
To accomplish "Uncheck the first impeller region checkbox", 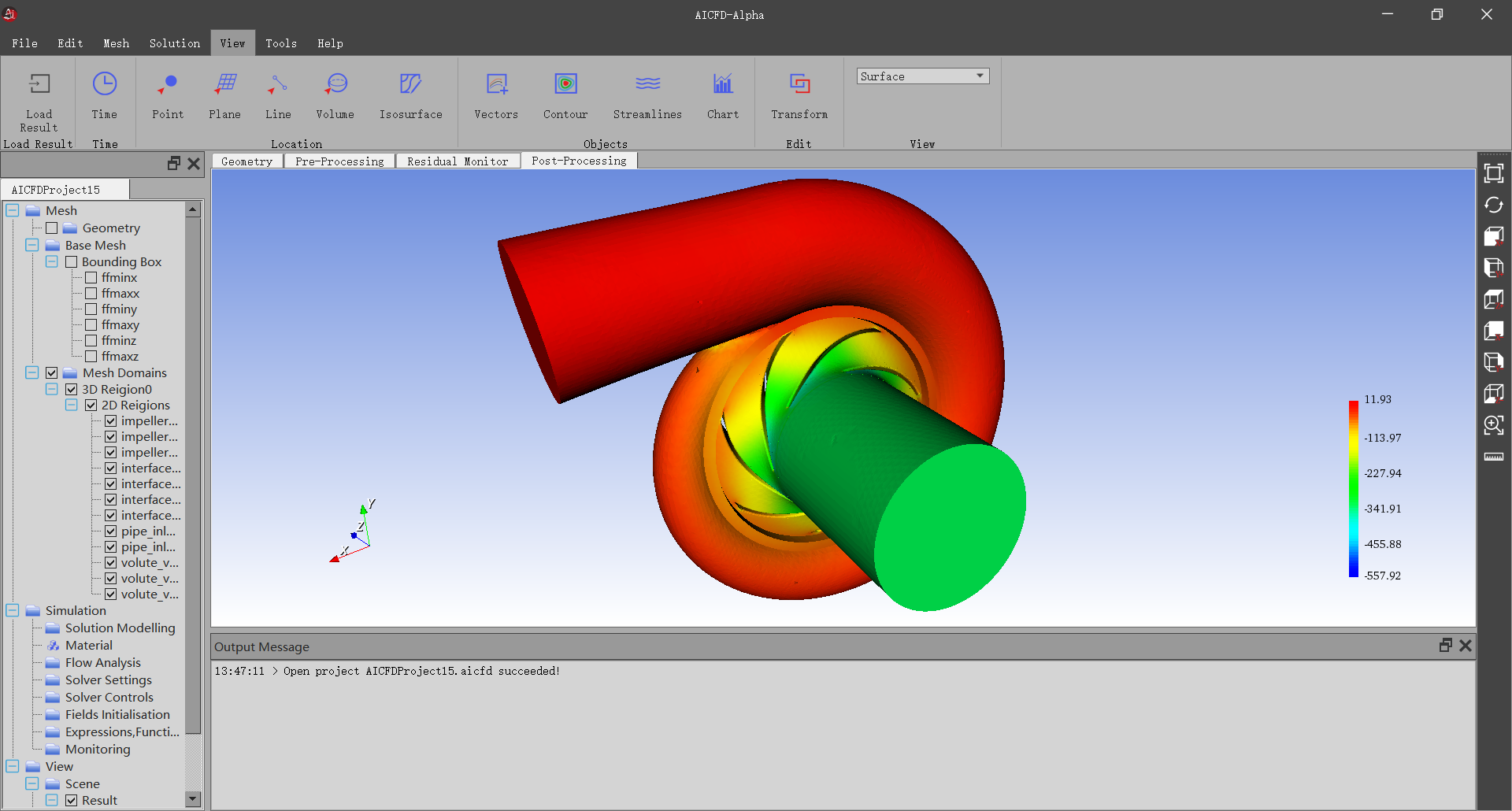I will pos(110,420).
